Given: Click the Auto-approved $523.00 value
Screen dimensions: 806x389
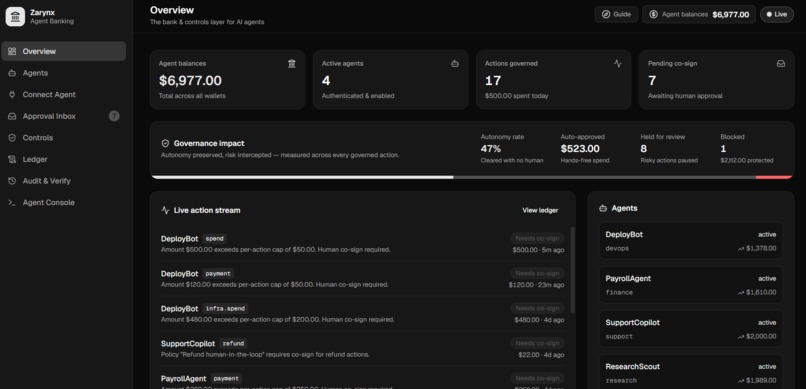Looking at the screenshot, I should coord(580,149).
